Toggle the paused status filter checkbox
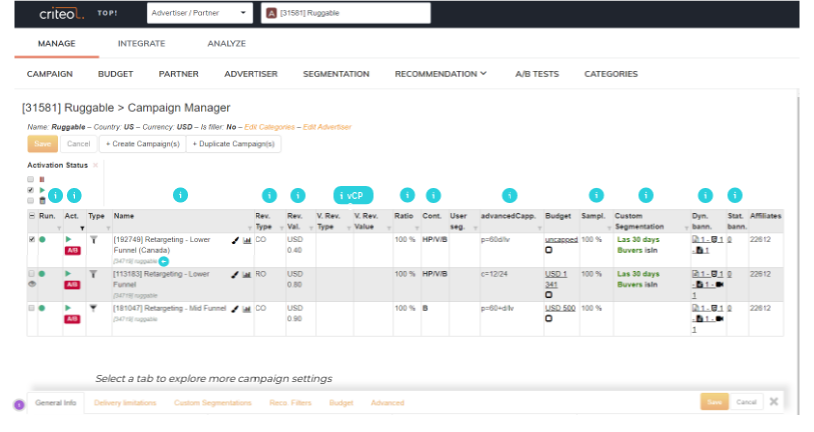 pyautogui.click(x=31, y=179)
